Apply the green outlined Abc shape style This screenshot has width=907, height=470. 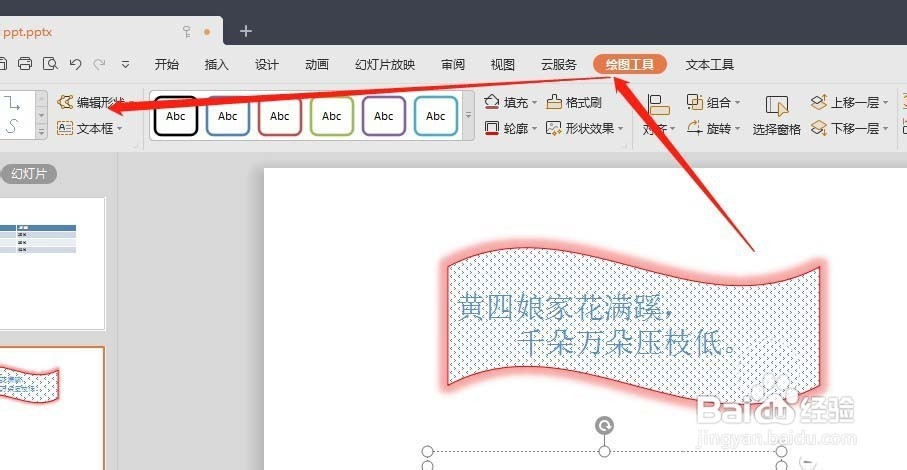click(x=331, y=116)
